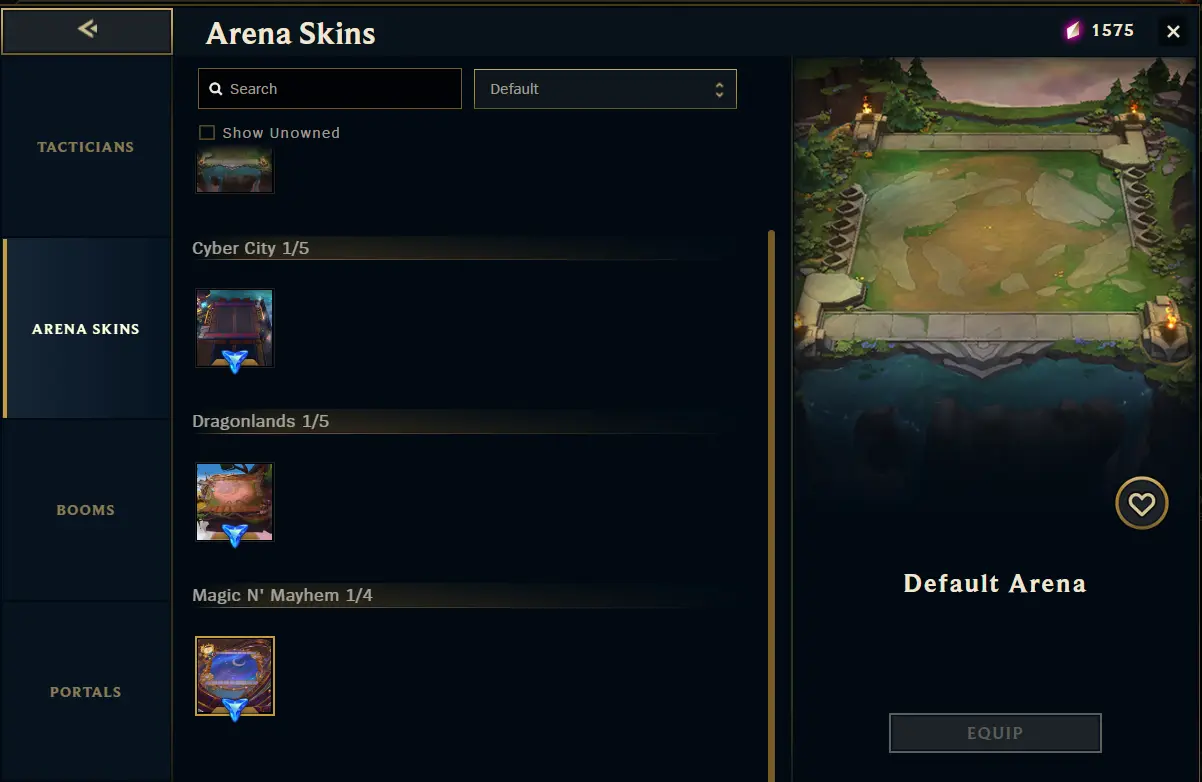
Task: Switch to the Booms tab
Action: [x=86, y=510]
